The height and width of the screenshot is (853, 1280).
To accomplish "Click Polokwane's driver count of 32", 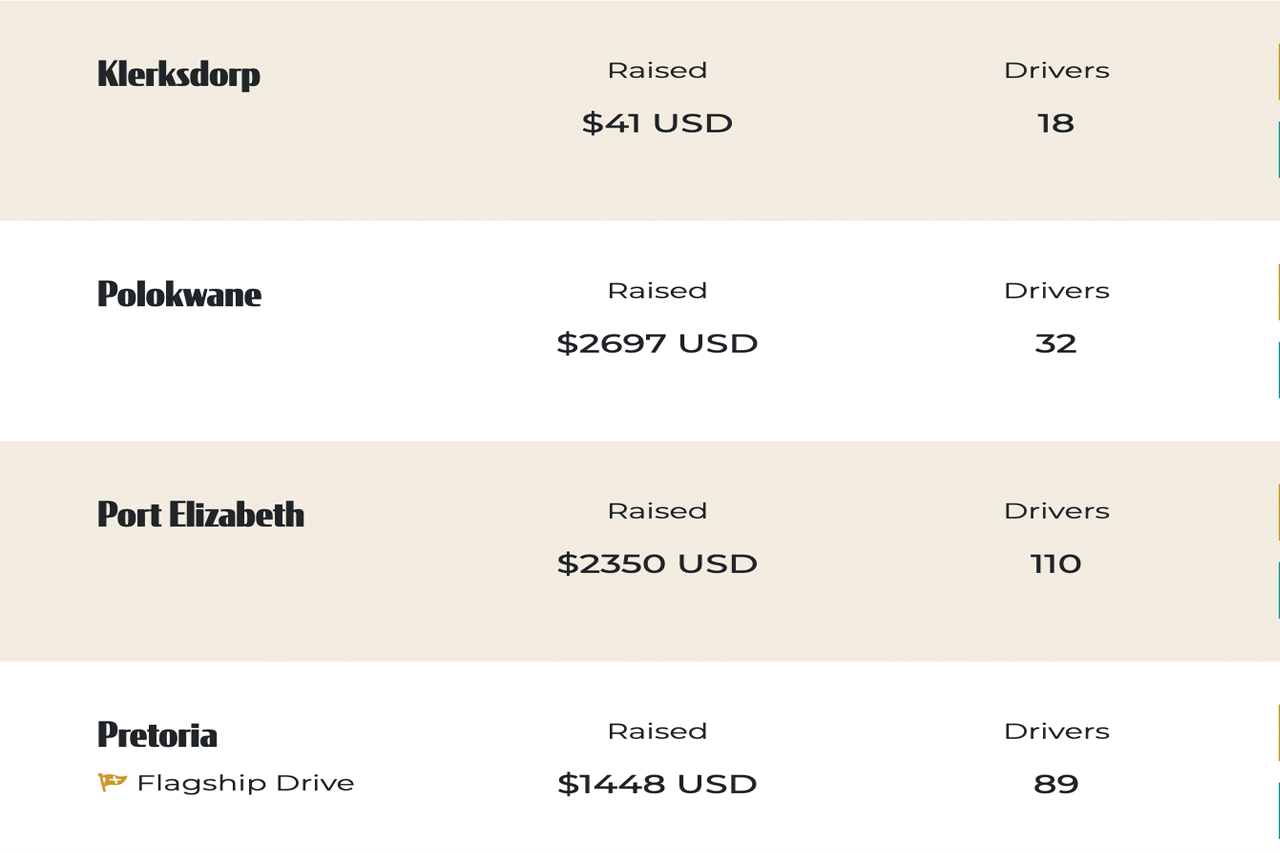I will [x=1056, y=343].
